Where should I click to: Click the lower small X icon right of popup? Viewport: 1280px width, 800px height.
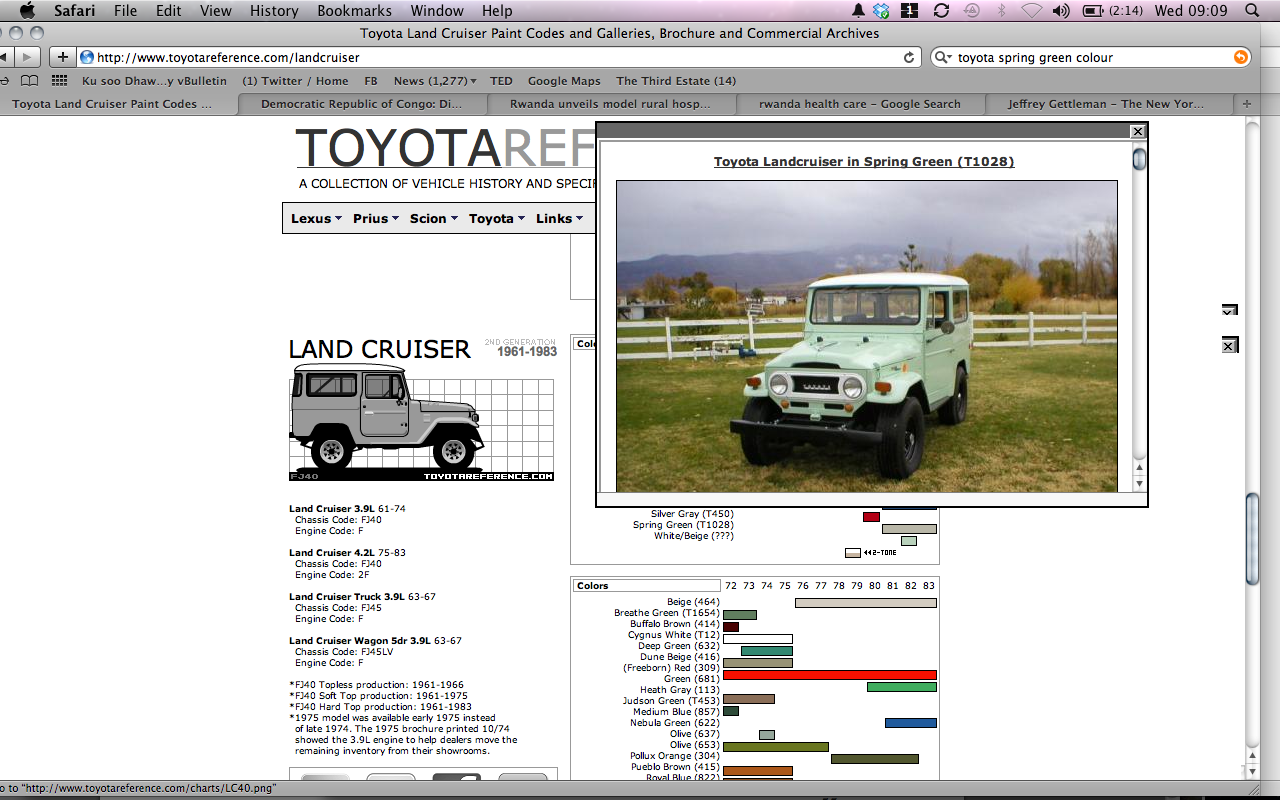point(1229,345)
